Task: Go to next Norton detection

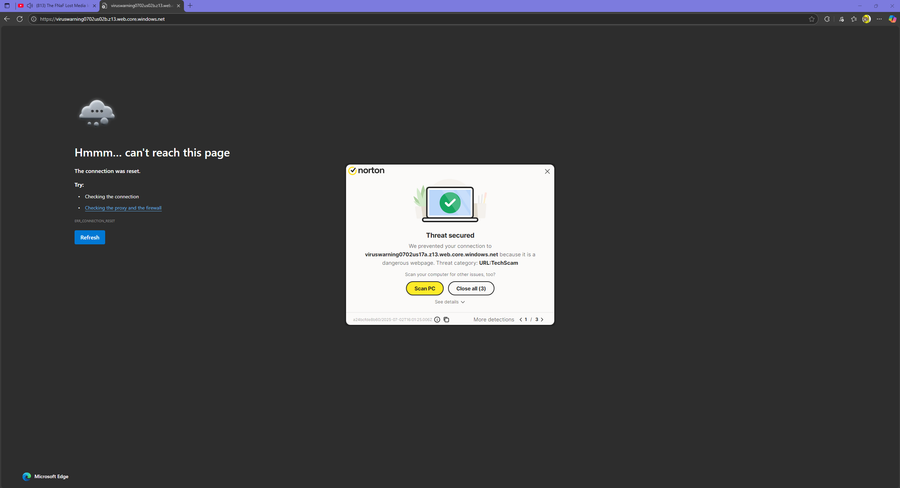Action: click(542, 319)
